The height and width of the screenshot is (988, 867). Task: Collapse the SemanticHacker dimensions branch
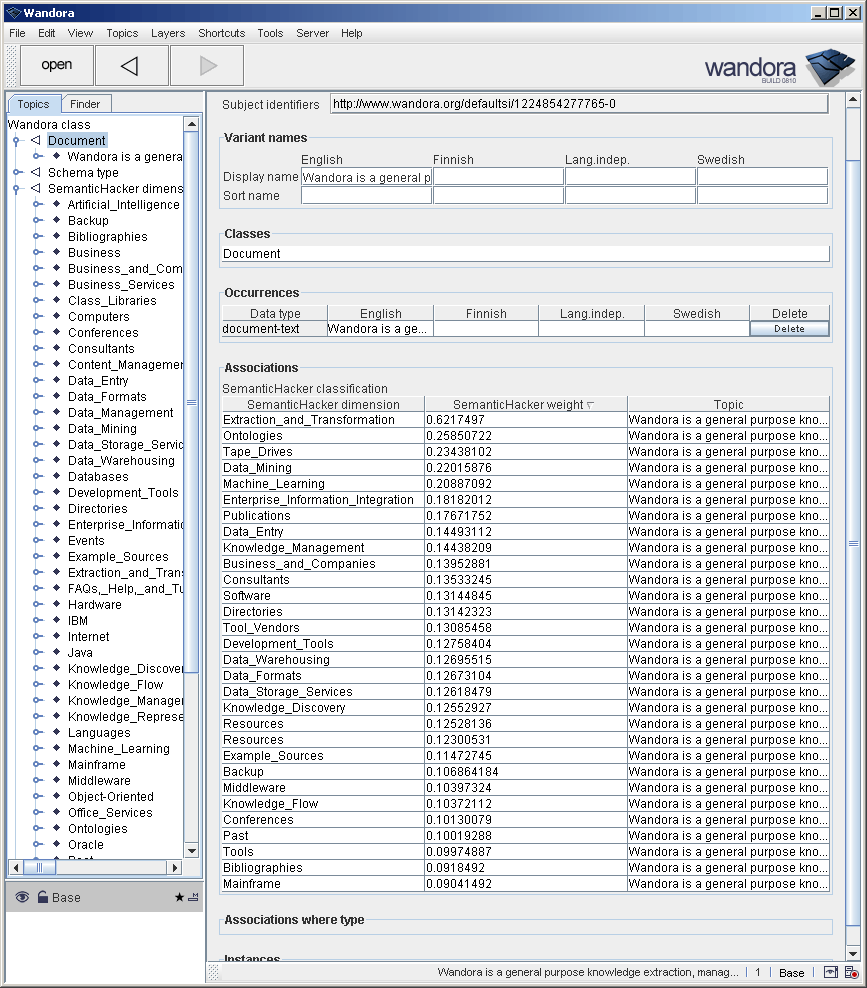pos(16,188)
